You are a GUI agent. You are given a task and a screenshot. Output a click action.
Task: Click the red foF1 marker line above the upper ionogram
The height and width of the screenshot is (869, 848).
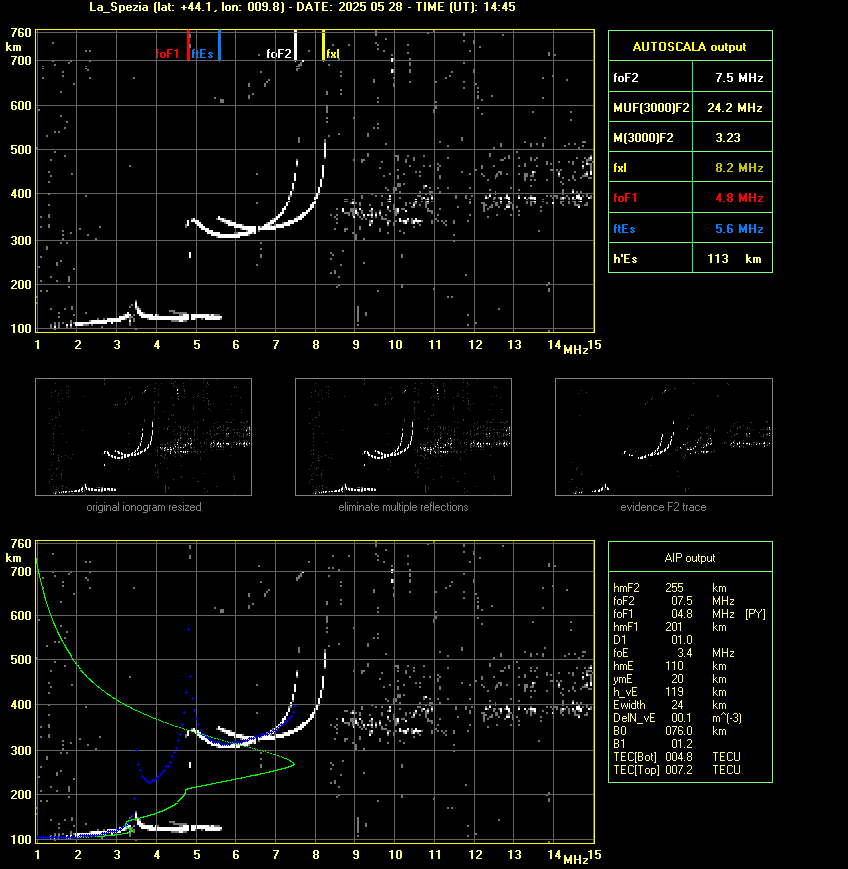pyautogui.click(x=188, y=45)
